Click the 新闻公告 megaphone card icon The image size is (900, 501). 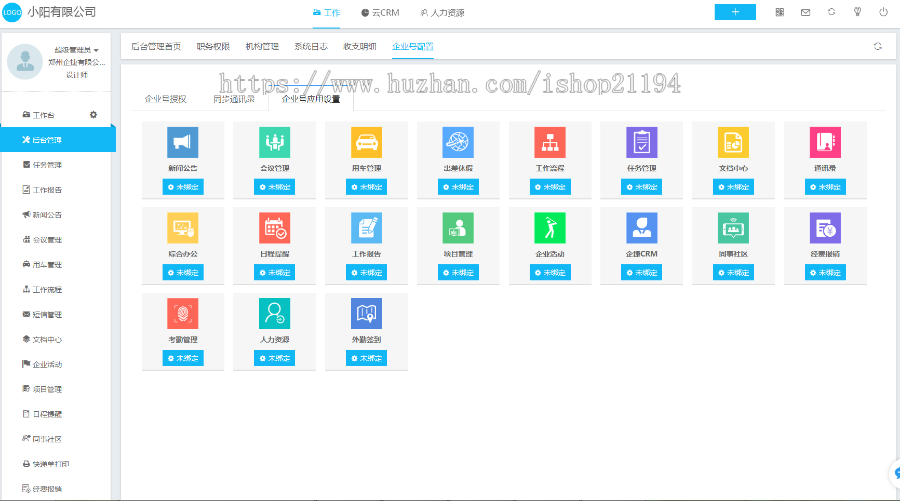[183, 142]
